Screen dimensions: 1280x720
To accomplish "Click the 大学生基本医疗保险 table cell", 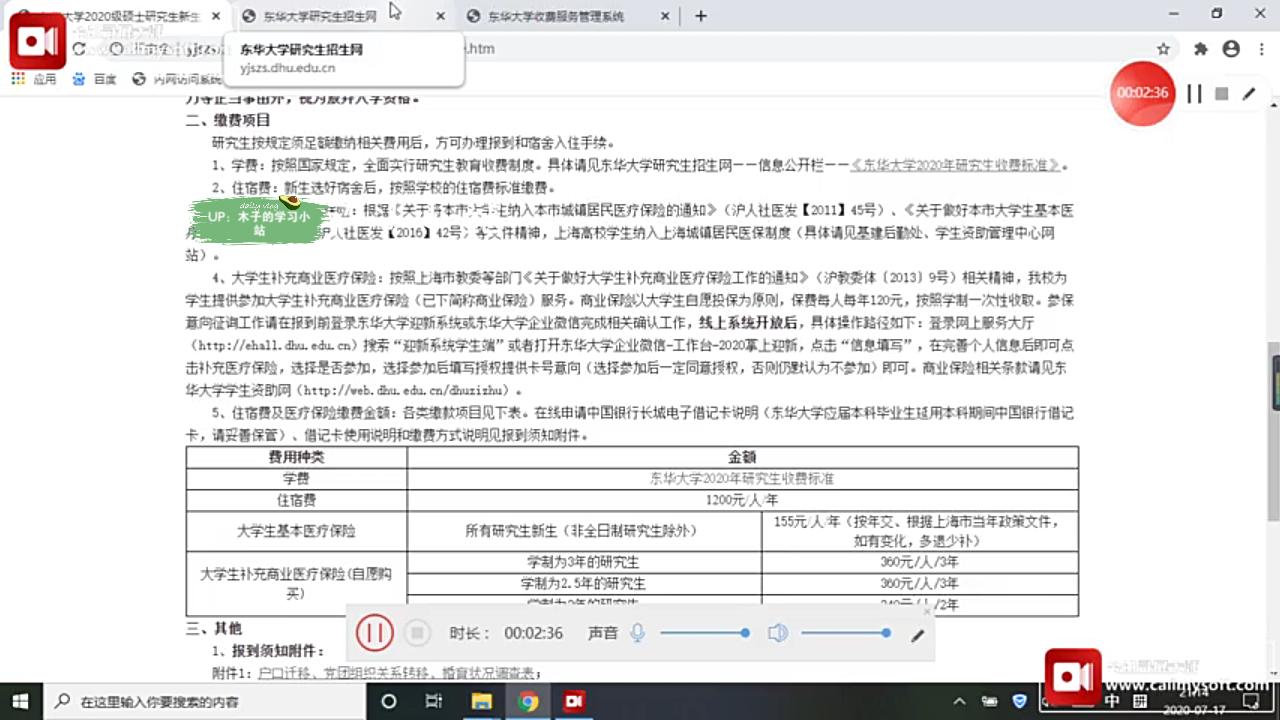I will point(296,531).
